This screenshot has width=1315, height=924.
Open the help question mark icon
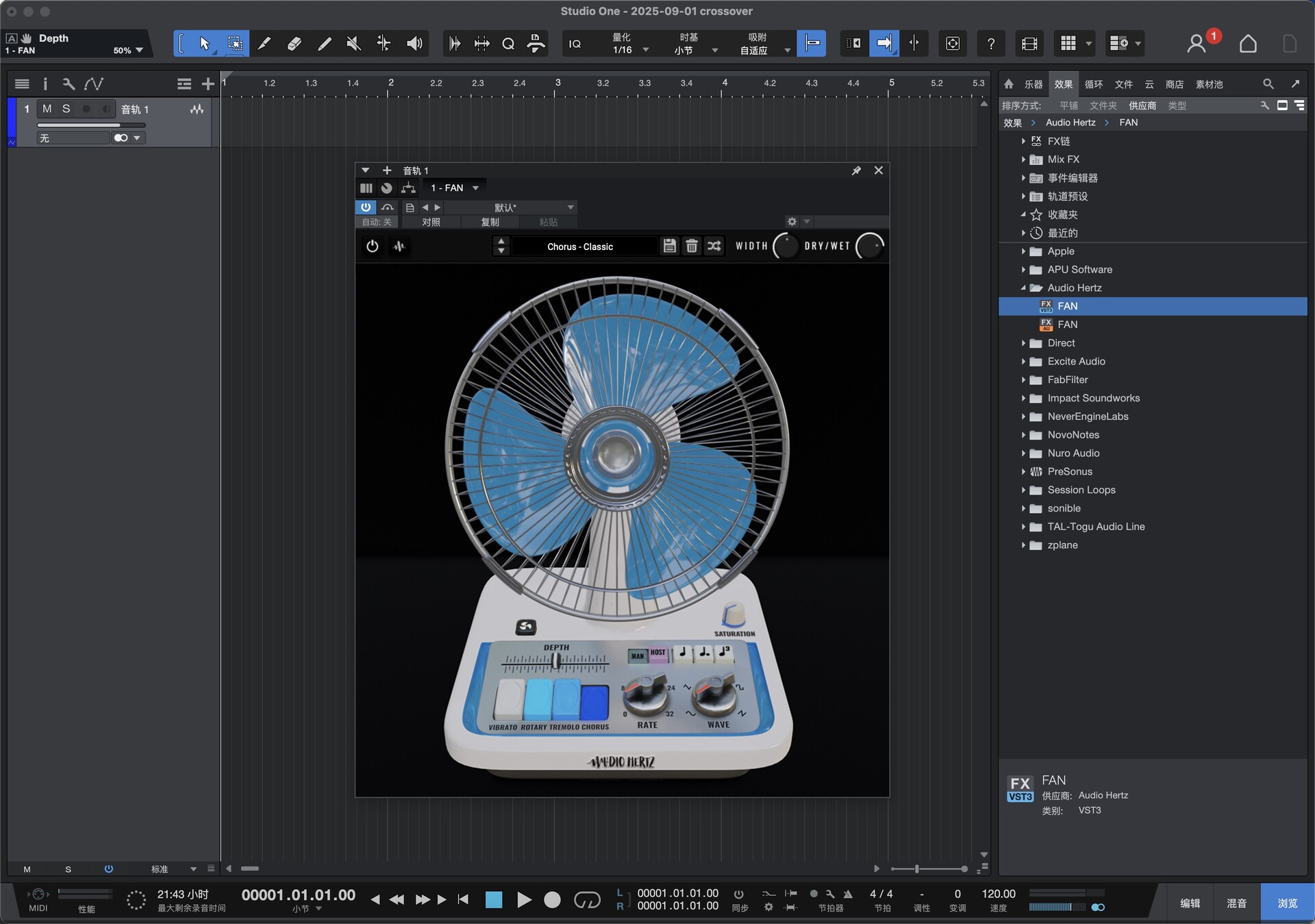coord(990,44)
